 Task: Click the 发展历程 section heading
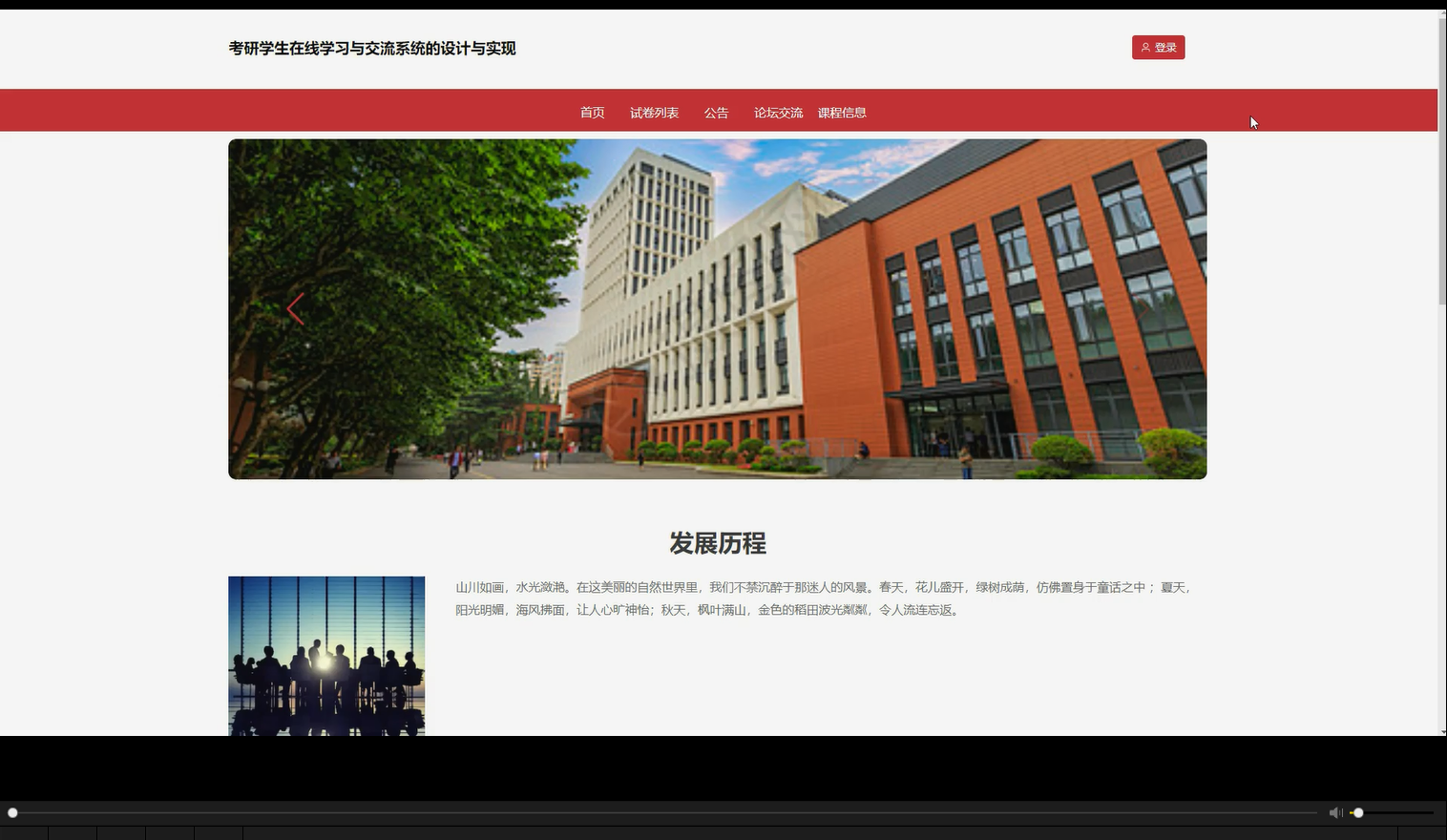pos(717,543)
